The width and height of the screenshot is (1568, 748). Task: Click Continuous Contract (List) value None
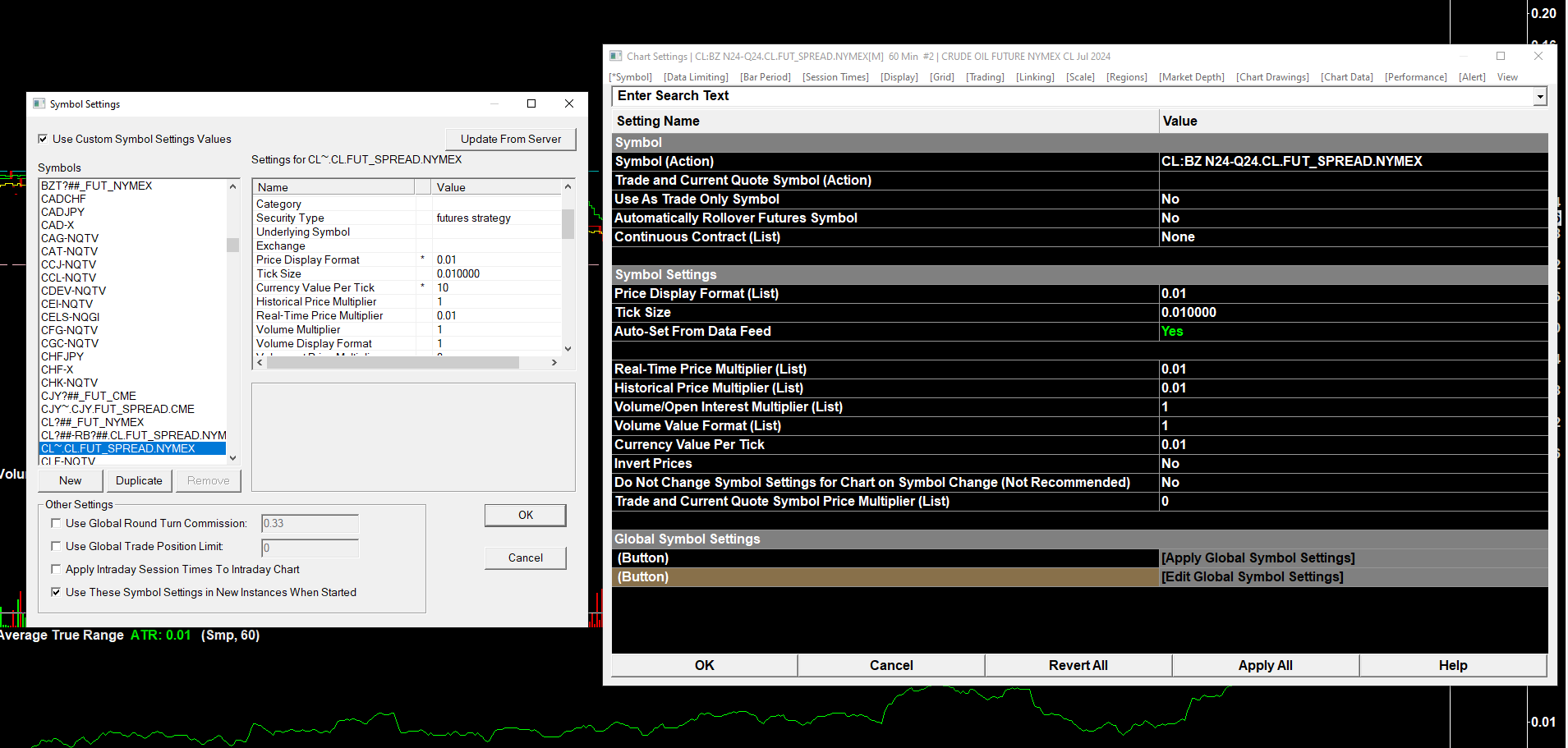tap(1178, 237)
